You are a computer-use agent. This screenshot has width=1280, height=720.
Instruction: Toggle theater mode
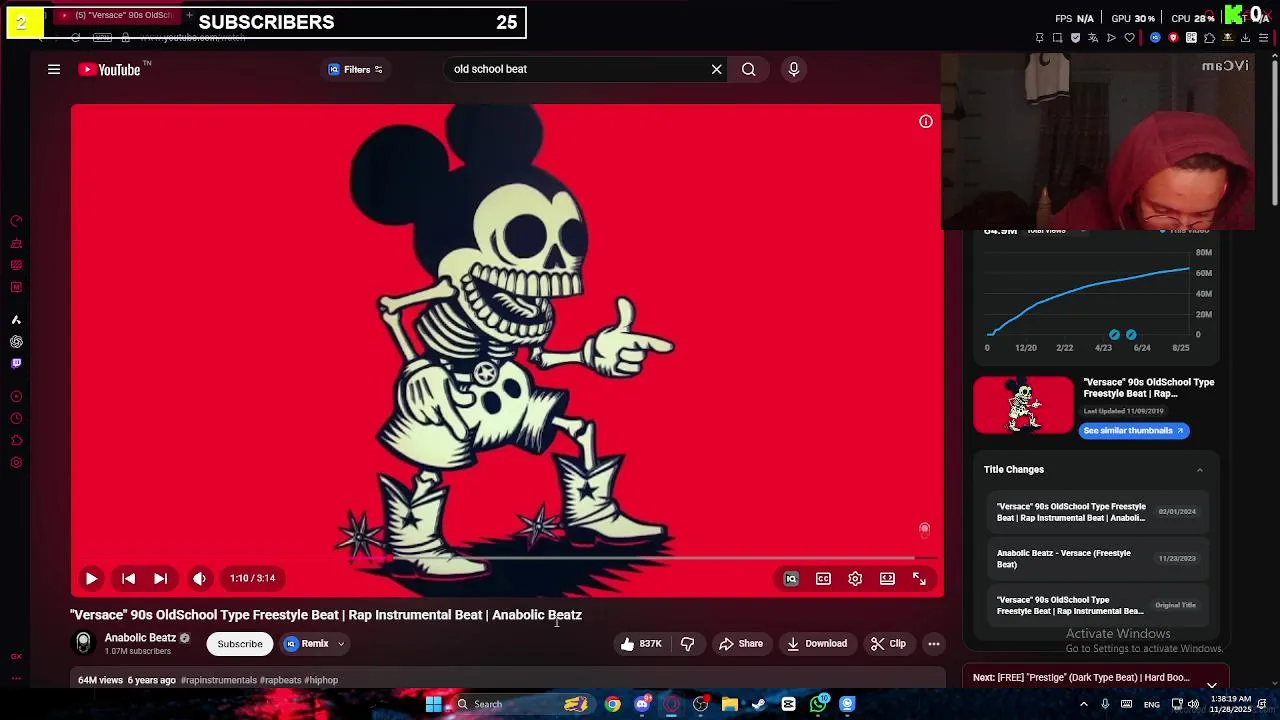tap(887, 578)
